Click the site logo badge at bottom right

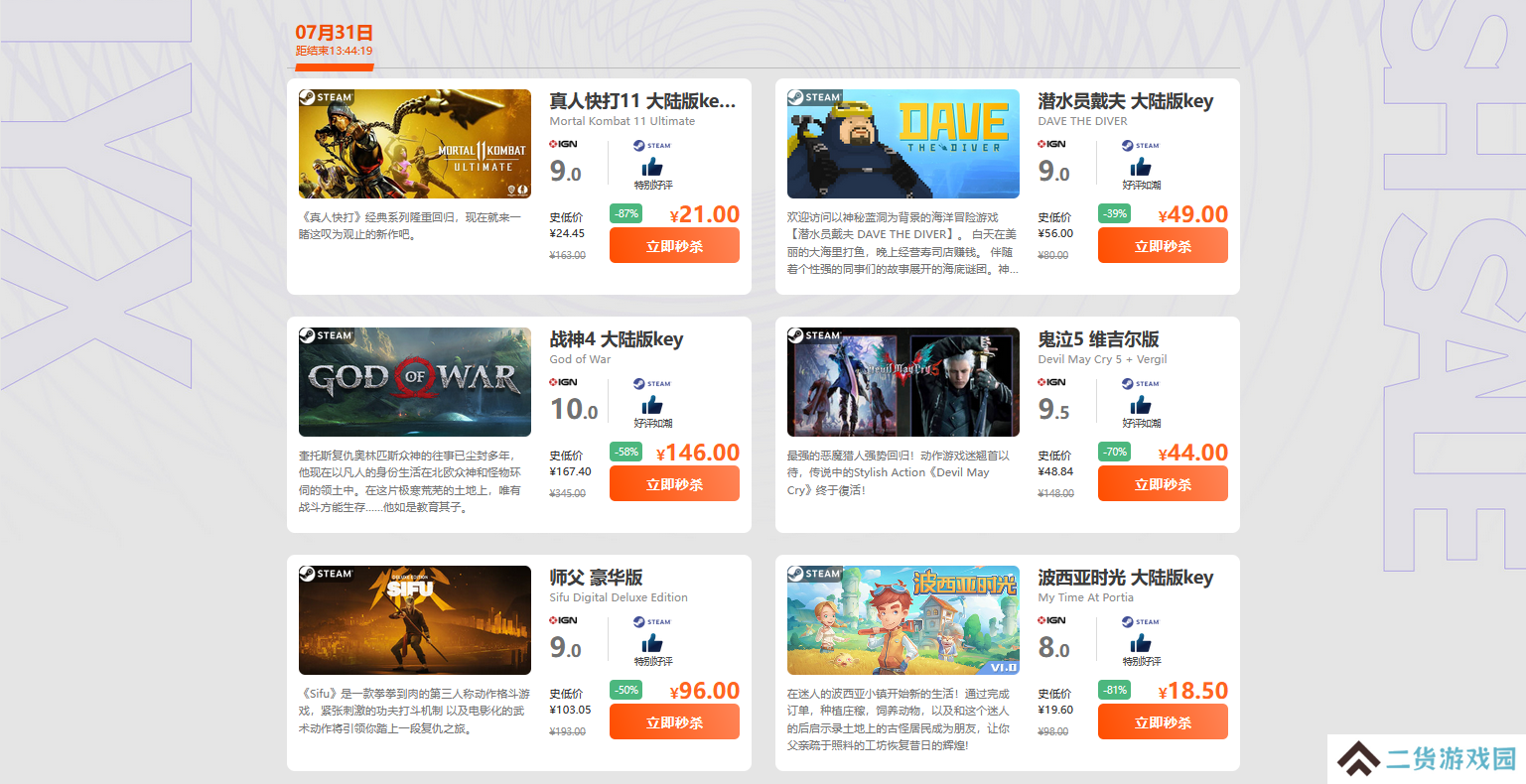(x=1426, y=759)
